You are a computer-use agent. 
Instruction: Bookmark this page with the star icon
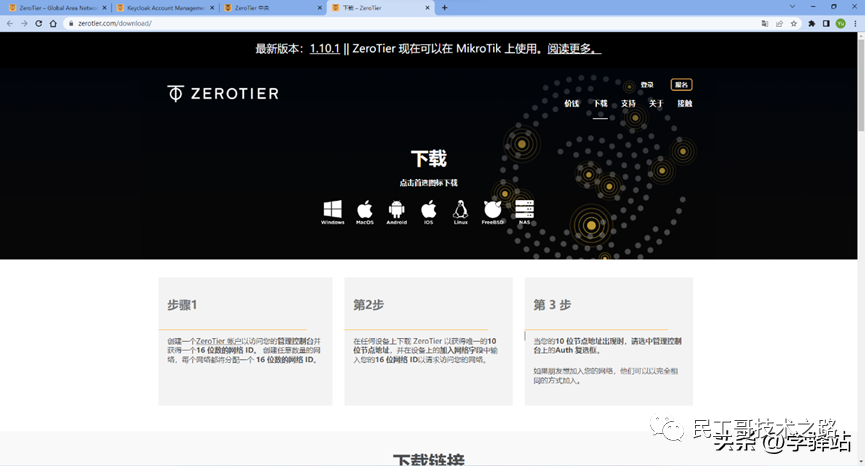[x=794, y=23]
